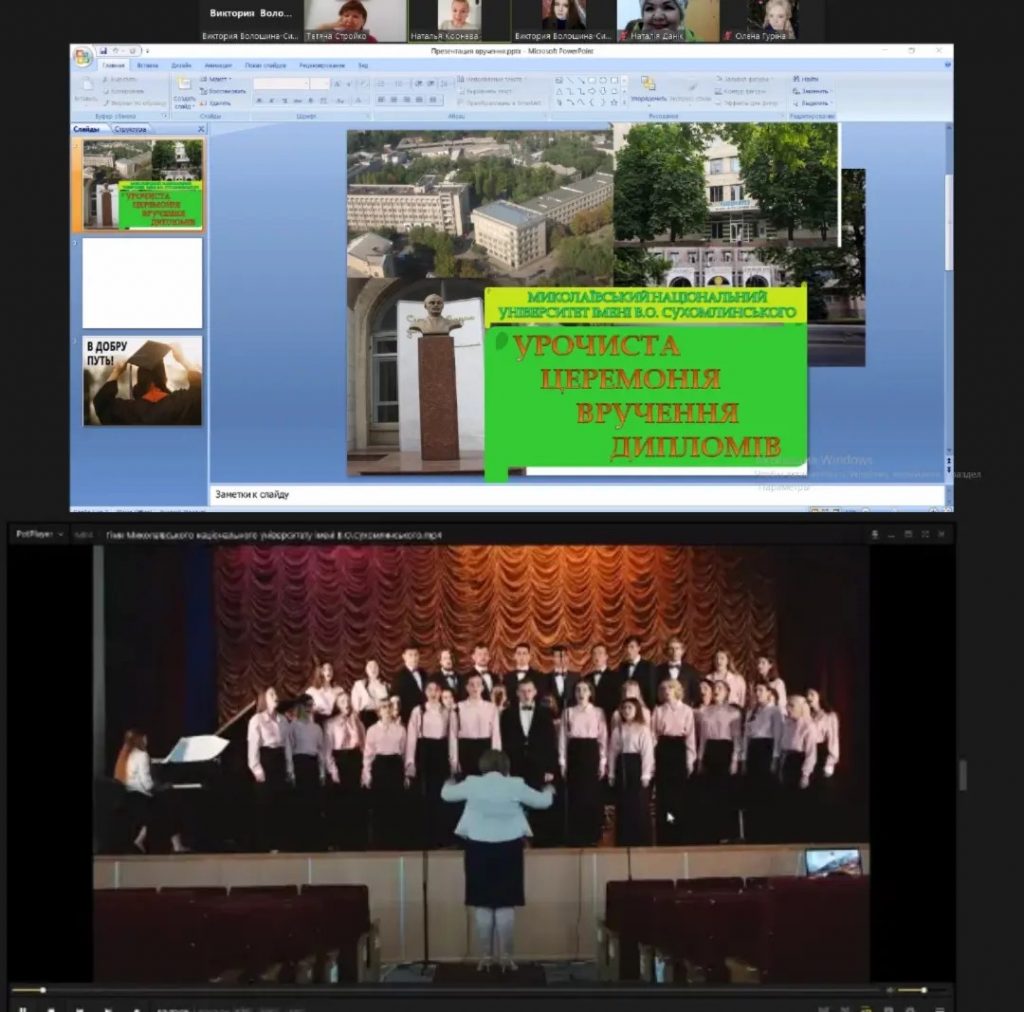Viewport: 1024px width, 1012px height.
Task: Select the В добру путь slide thumbnail
Action: (142, 380)
